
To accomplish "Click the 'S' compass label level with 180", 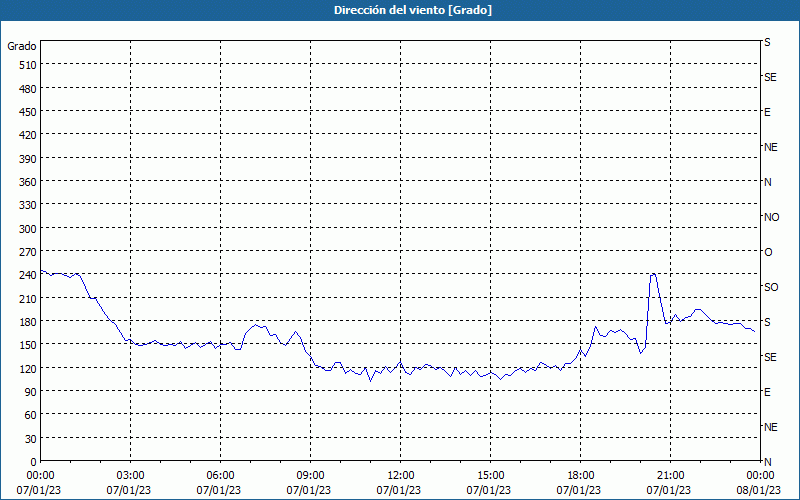I will click(767, 322).
